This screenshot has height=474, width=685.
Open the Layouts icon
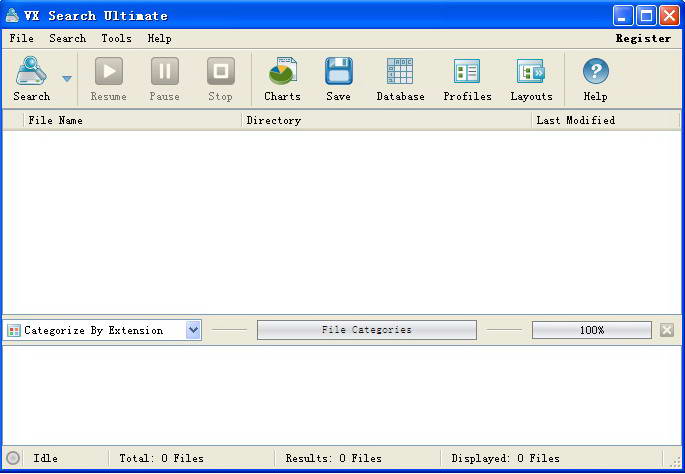(531, 71)
